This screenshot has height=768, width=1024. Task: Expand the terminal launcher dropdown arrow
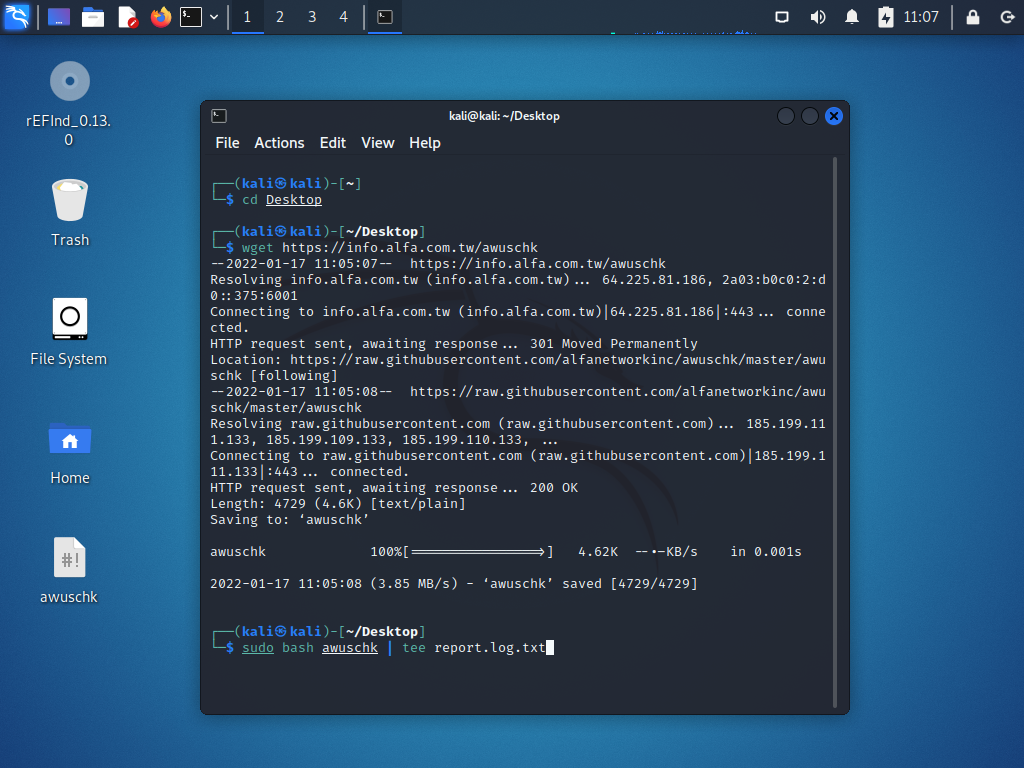(214, 17)
